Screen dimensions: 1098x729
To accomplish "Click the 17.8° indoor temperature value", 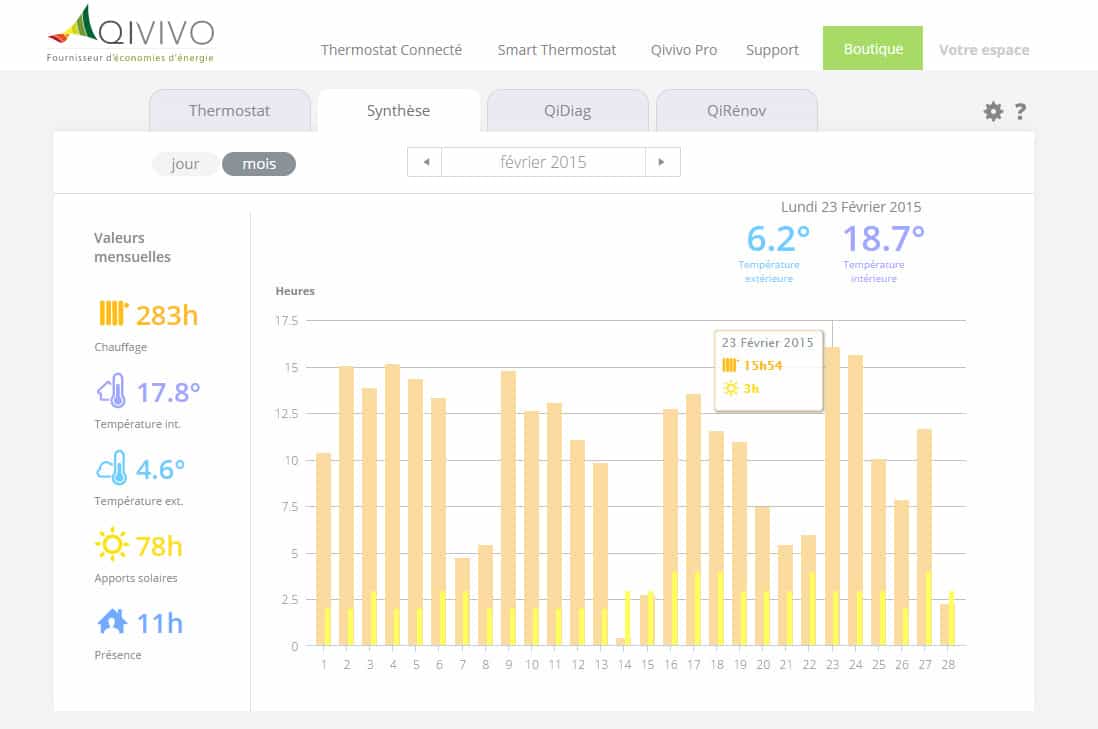I will (168, 392).
